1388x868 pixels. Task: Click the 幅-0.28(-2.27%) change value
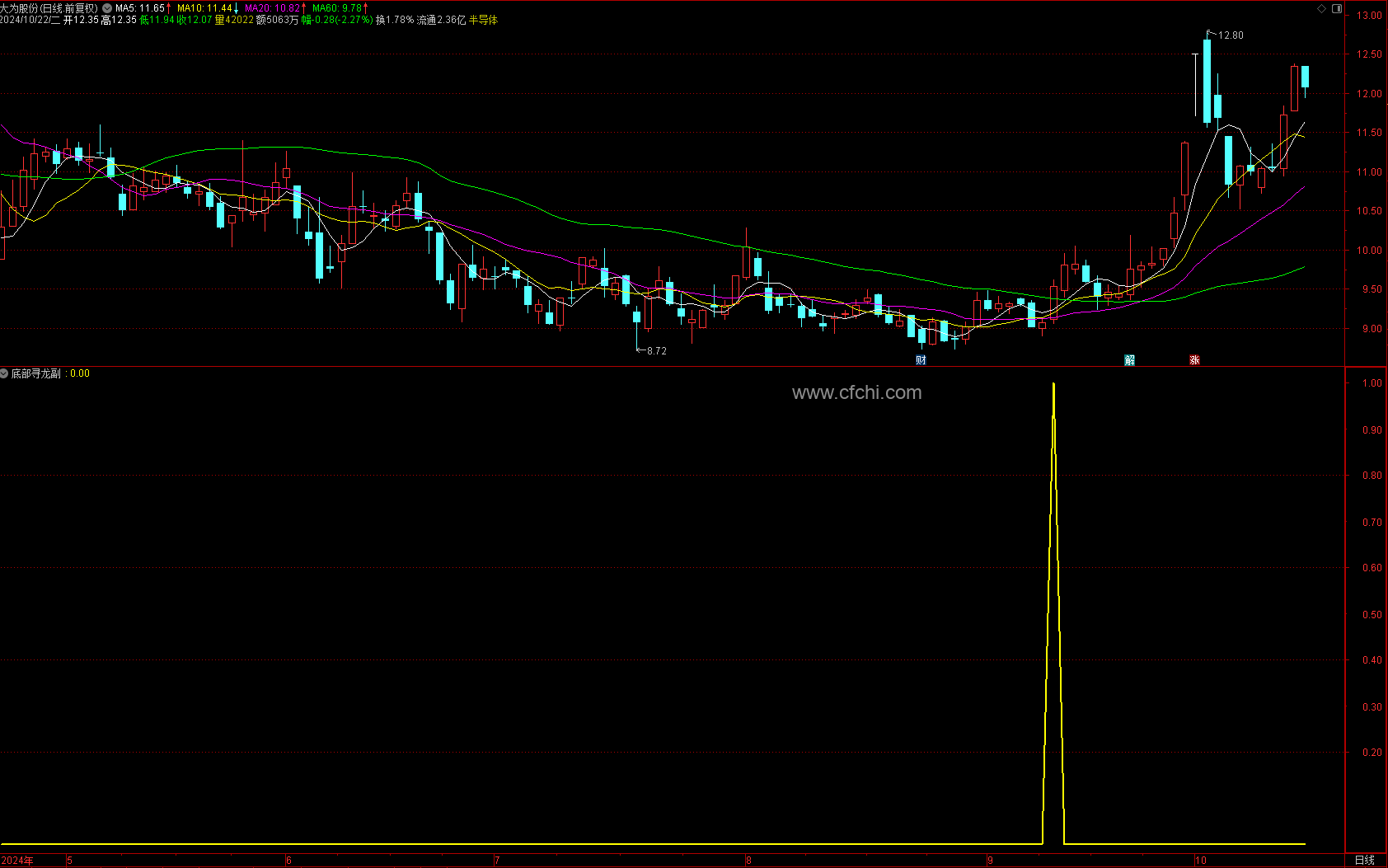[x=337, y=20]
